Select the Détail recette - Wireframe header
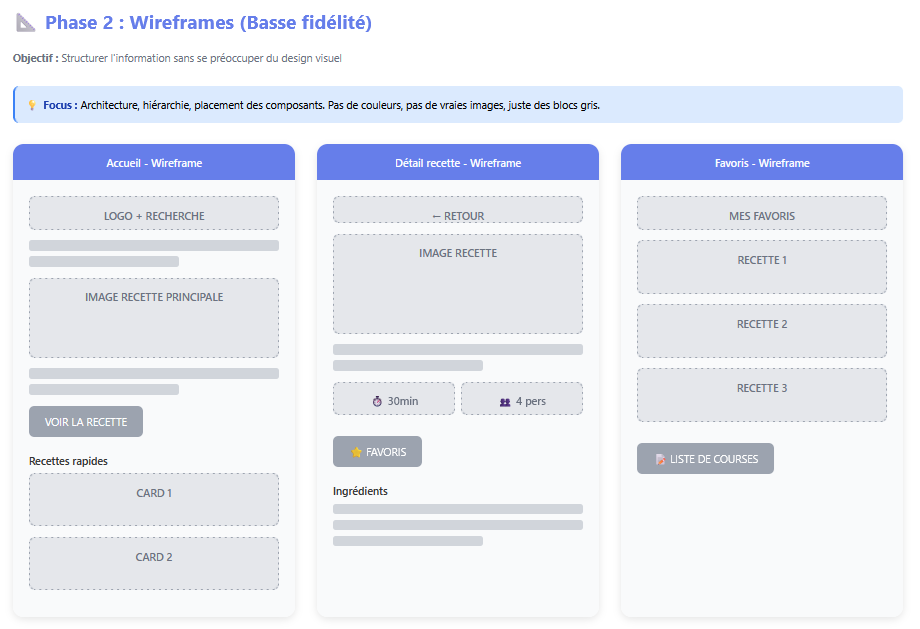Screen dimensions: 920x629 tap(458, 163)
